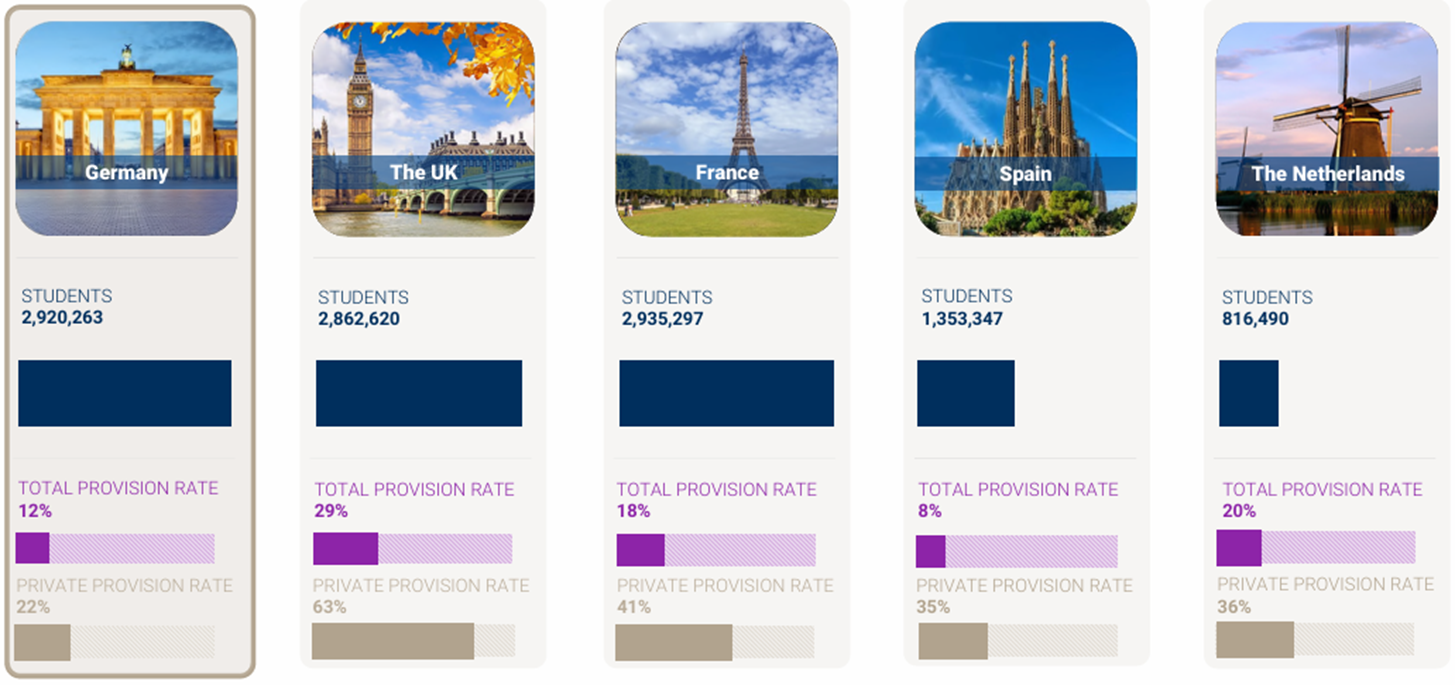Click the UK's dark blue students bar
The width and height of the screenshot is (1455, 685).
[x=419, y=393]
